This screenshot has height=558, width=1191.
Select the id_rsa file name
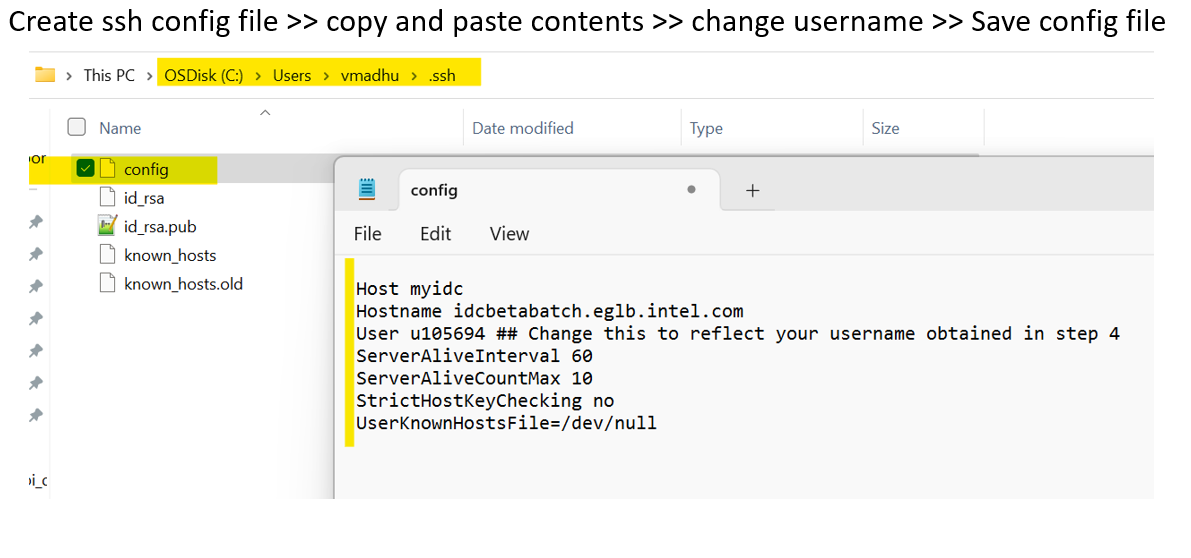coord(144,198)
